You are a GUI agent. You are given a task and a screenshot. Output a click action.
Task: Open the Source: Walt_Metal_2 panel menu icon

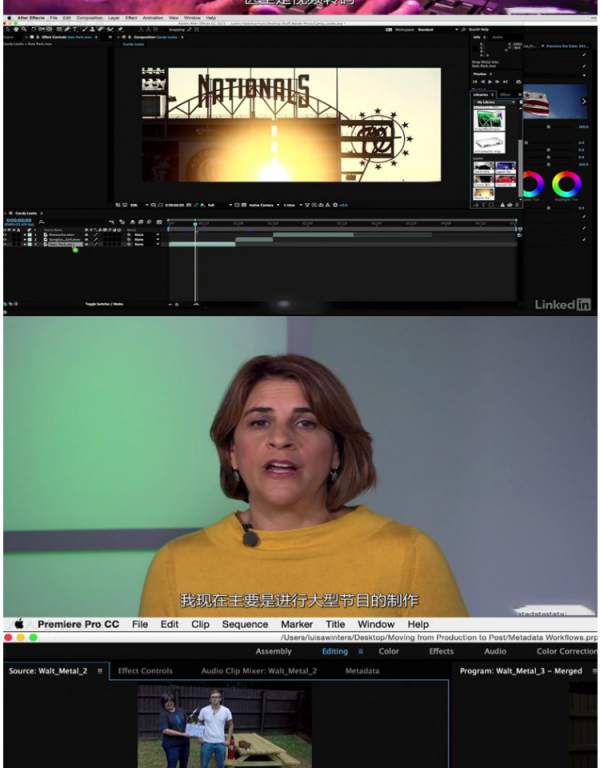tap(100, 671)
